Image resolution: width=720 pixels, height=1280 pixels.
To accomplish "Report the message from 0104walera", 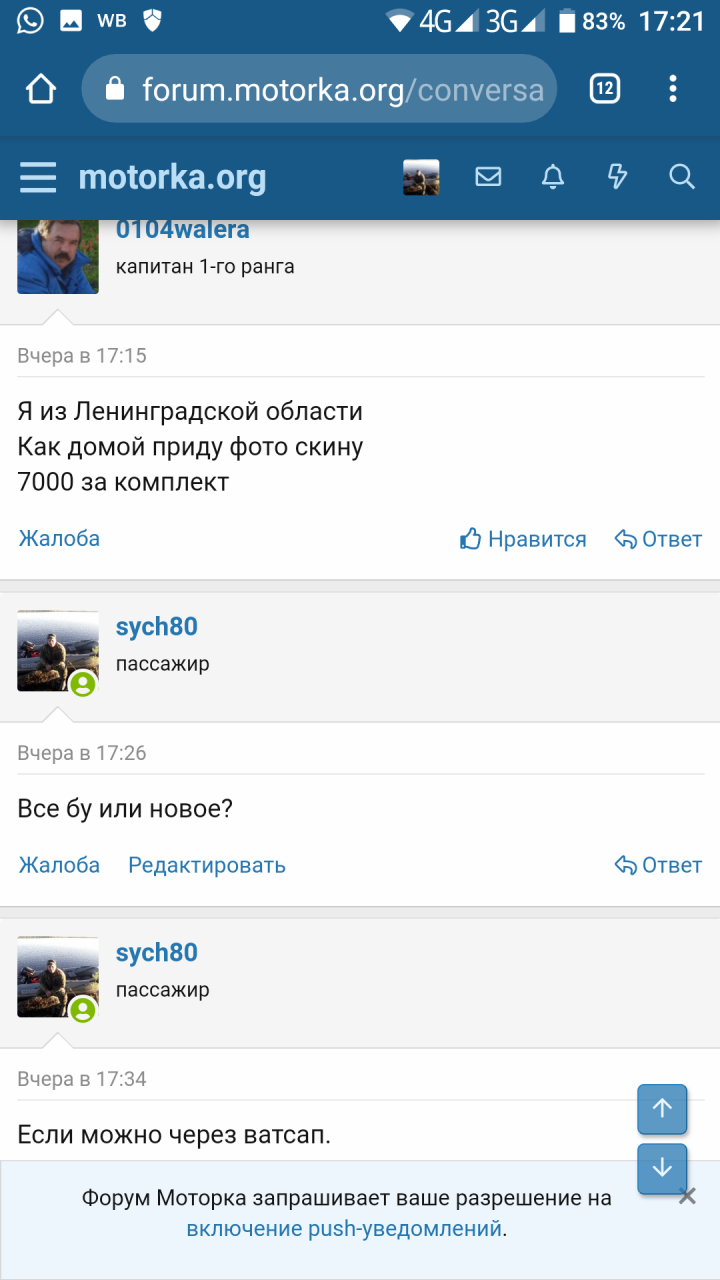I will (x=59, y=539).
